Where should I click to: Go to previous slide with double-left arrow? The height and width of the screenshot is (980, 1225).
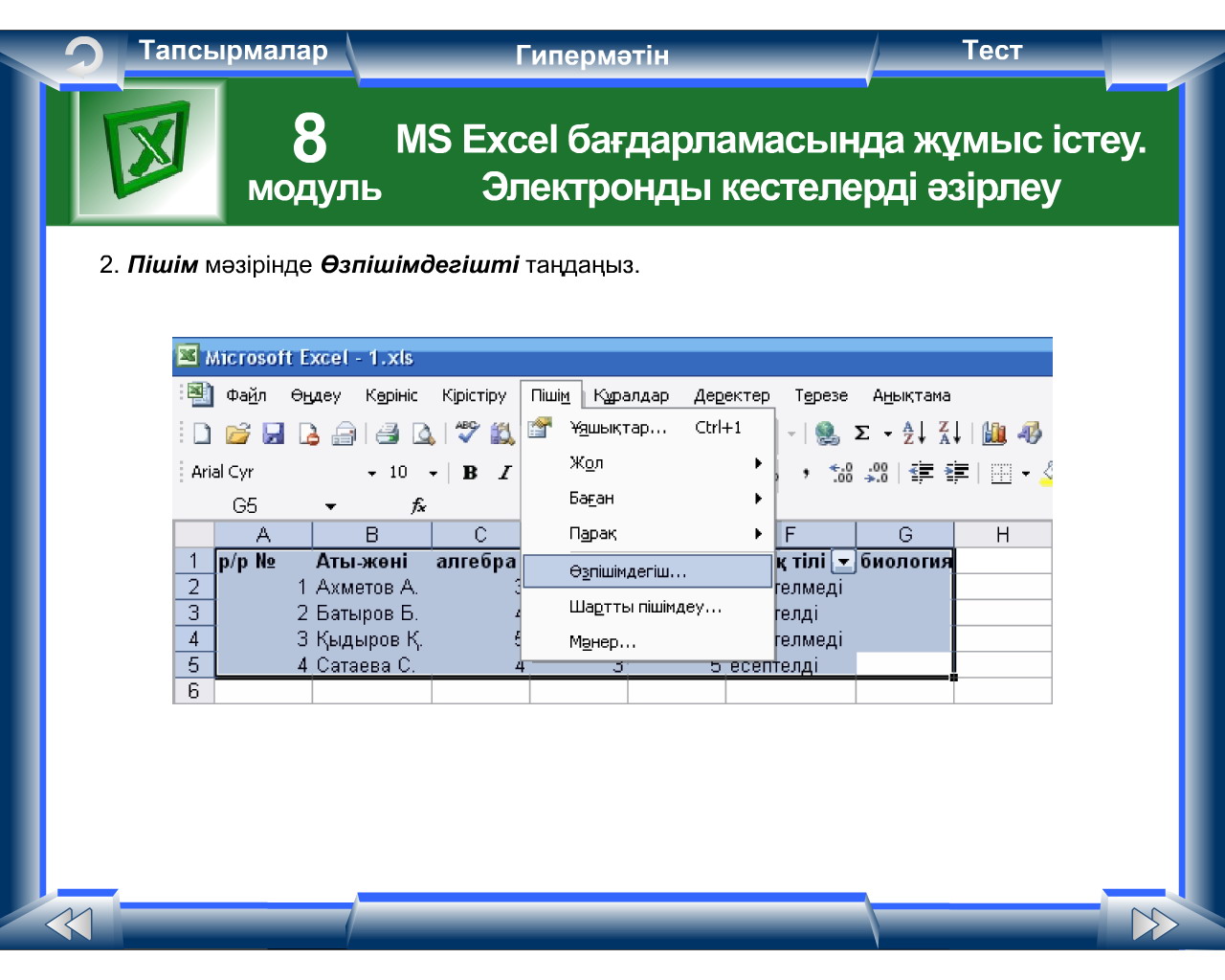[69, 924]
